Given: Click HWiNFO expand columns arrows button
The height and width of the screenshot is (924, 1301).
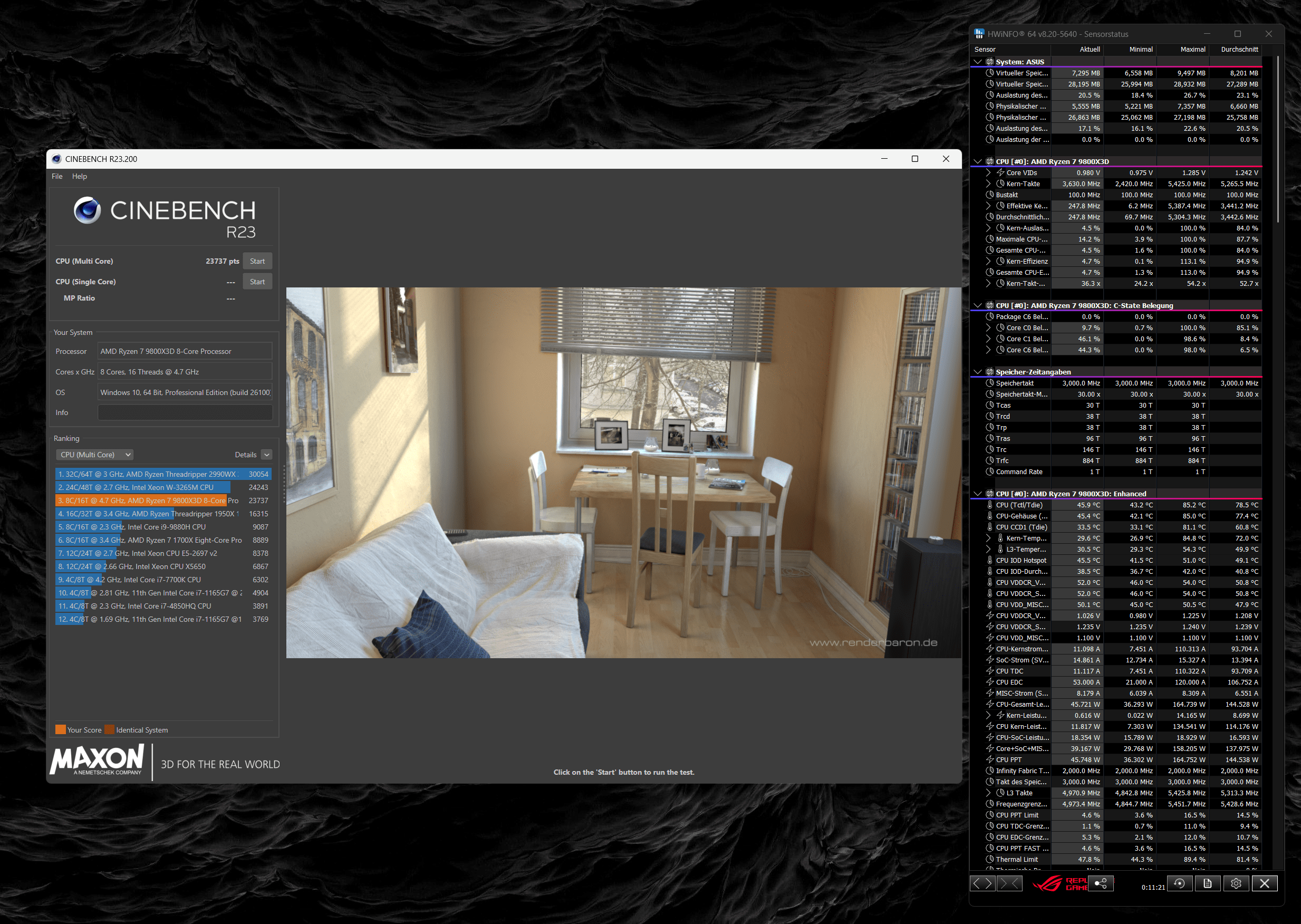Looking at the screenshot, I should click(982, 883).
